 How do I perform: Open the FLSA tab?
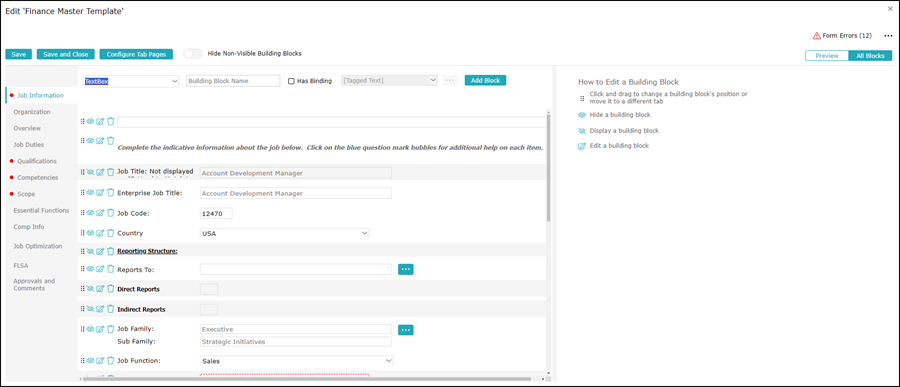click(21, 265)
